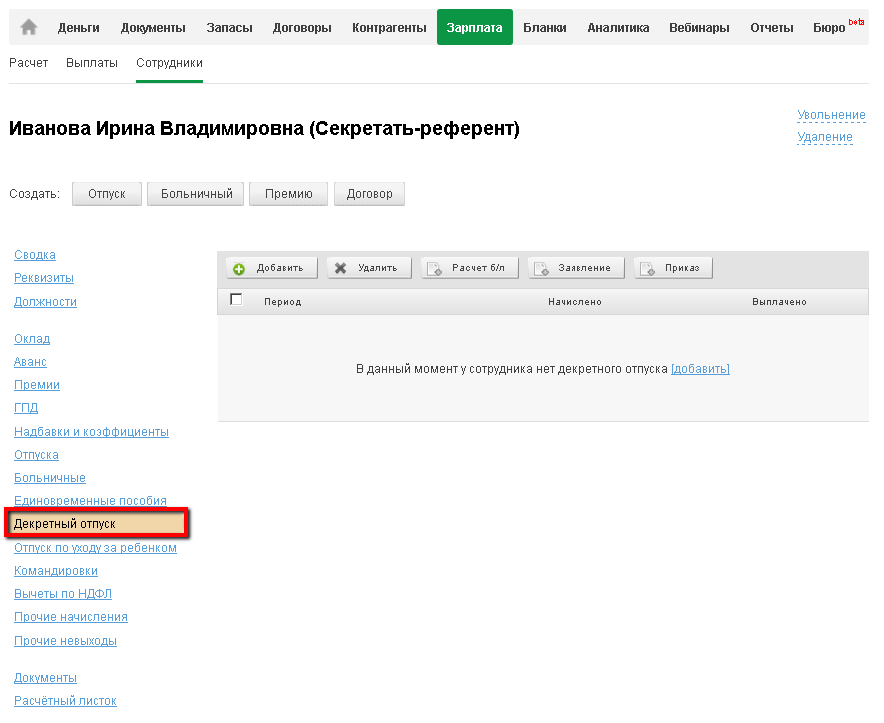Create a new Отпуск
This screenshot has height=723, width=884.
(x=107, y=193)
